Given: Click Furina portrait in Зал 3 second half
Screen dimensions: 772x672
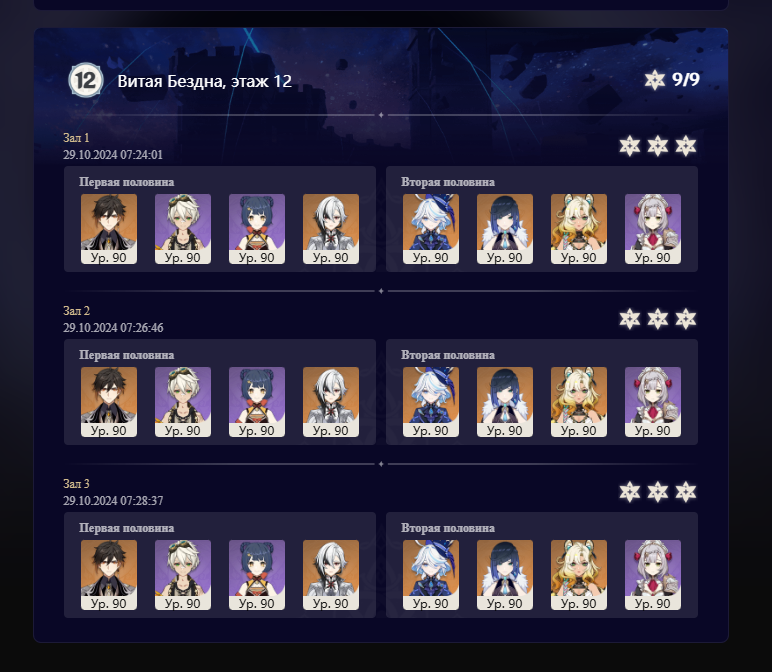Looking at the screenshot, I should pyautogui.click(x=431, y=575).
